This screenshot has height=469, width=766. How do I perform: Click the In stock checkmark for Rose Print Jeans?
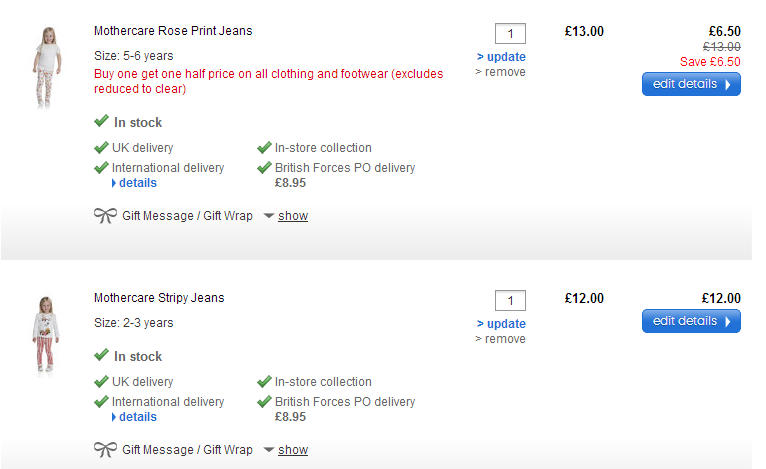pos(101,122)
